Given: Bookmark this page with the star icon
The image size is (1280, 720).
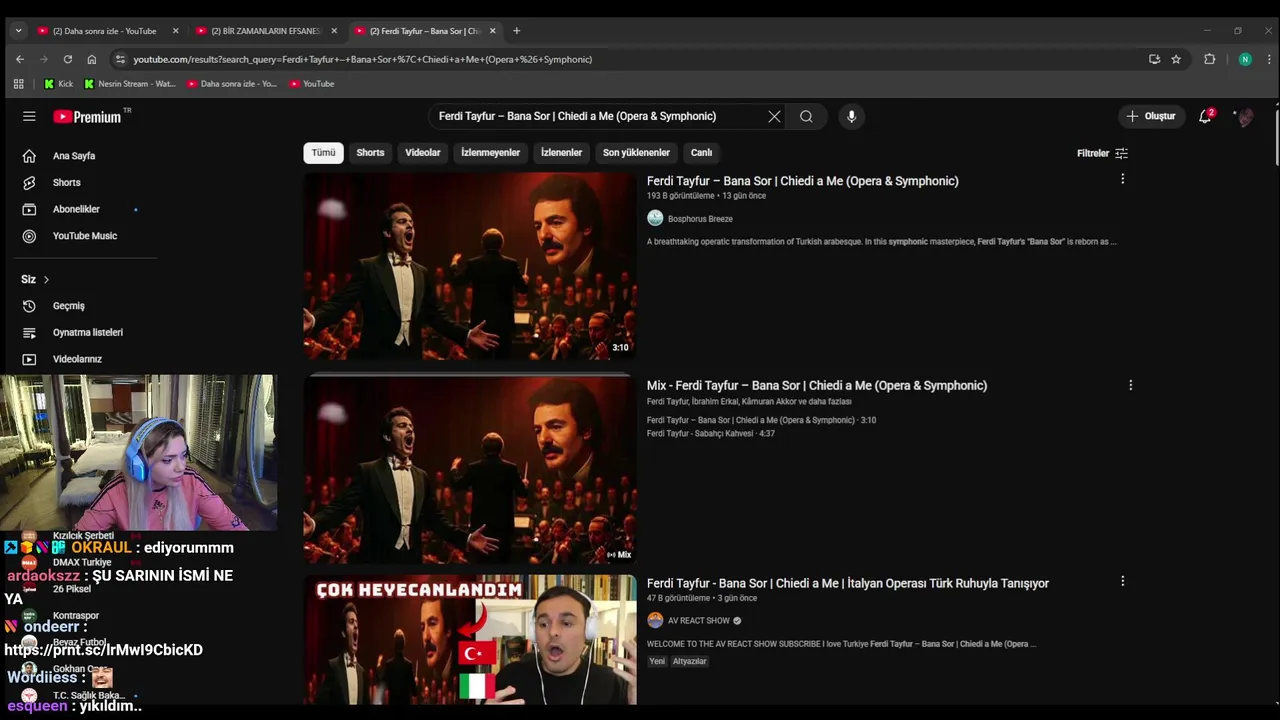Looking at the screenshot, I should pyautogui.click(x=1176, y=59).
